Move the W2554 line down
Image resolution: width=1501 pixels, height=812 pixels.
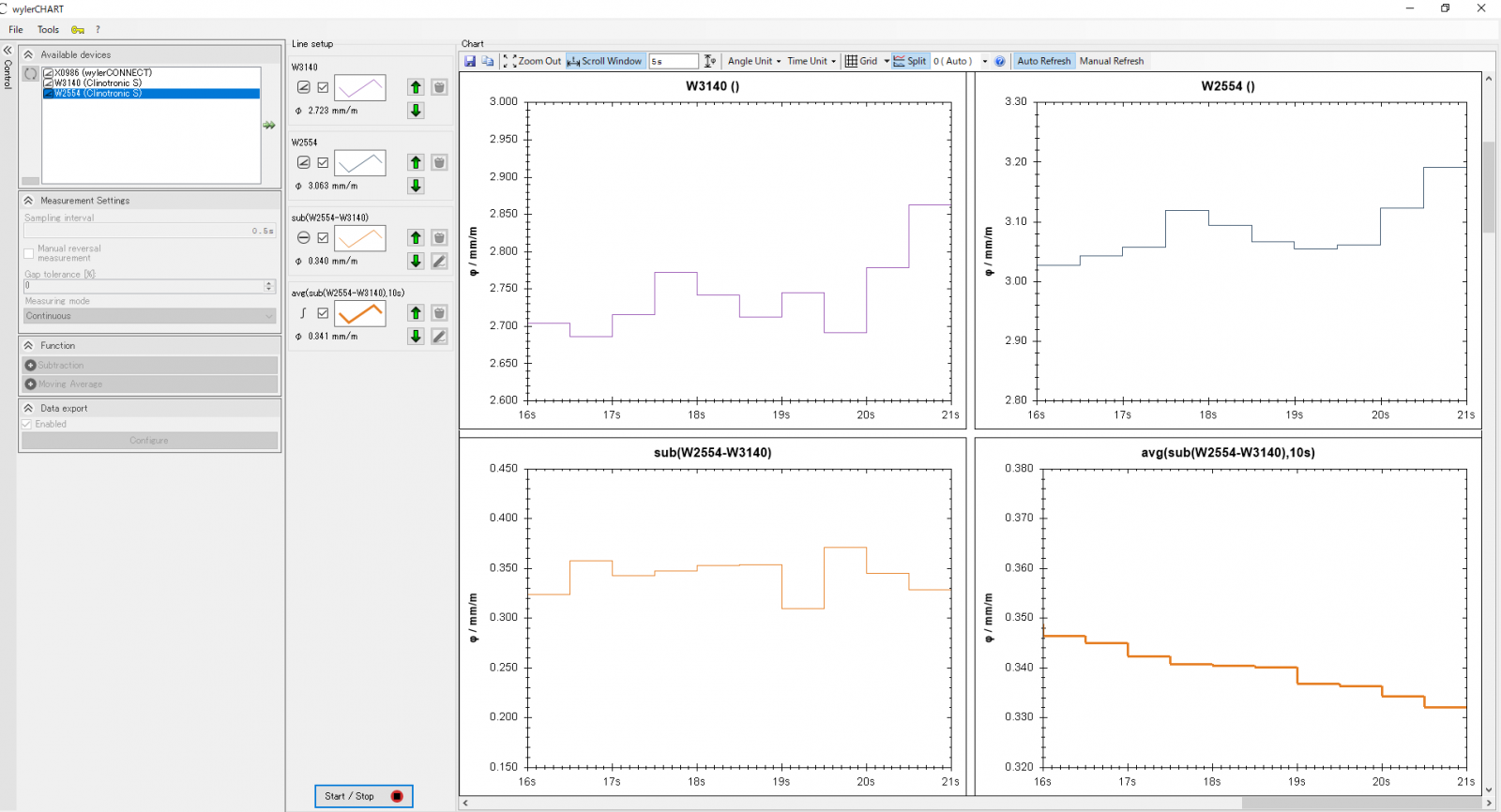pyautogui.click(x=416, y=186)
